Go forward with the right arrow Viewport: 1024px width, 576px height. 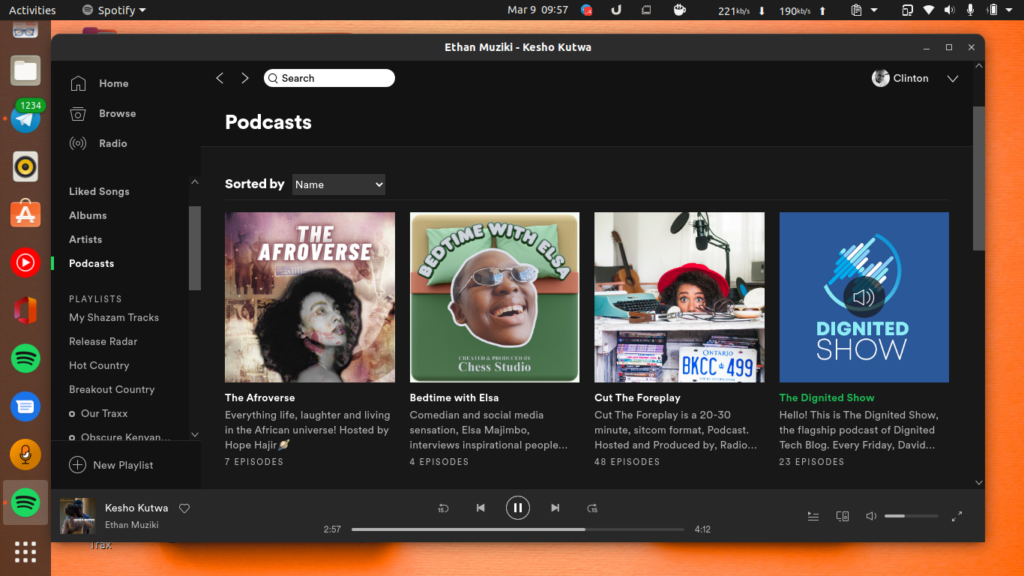tap(245, 78)
